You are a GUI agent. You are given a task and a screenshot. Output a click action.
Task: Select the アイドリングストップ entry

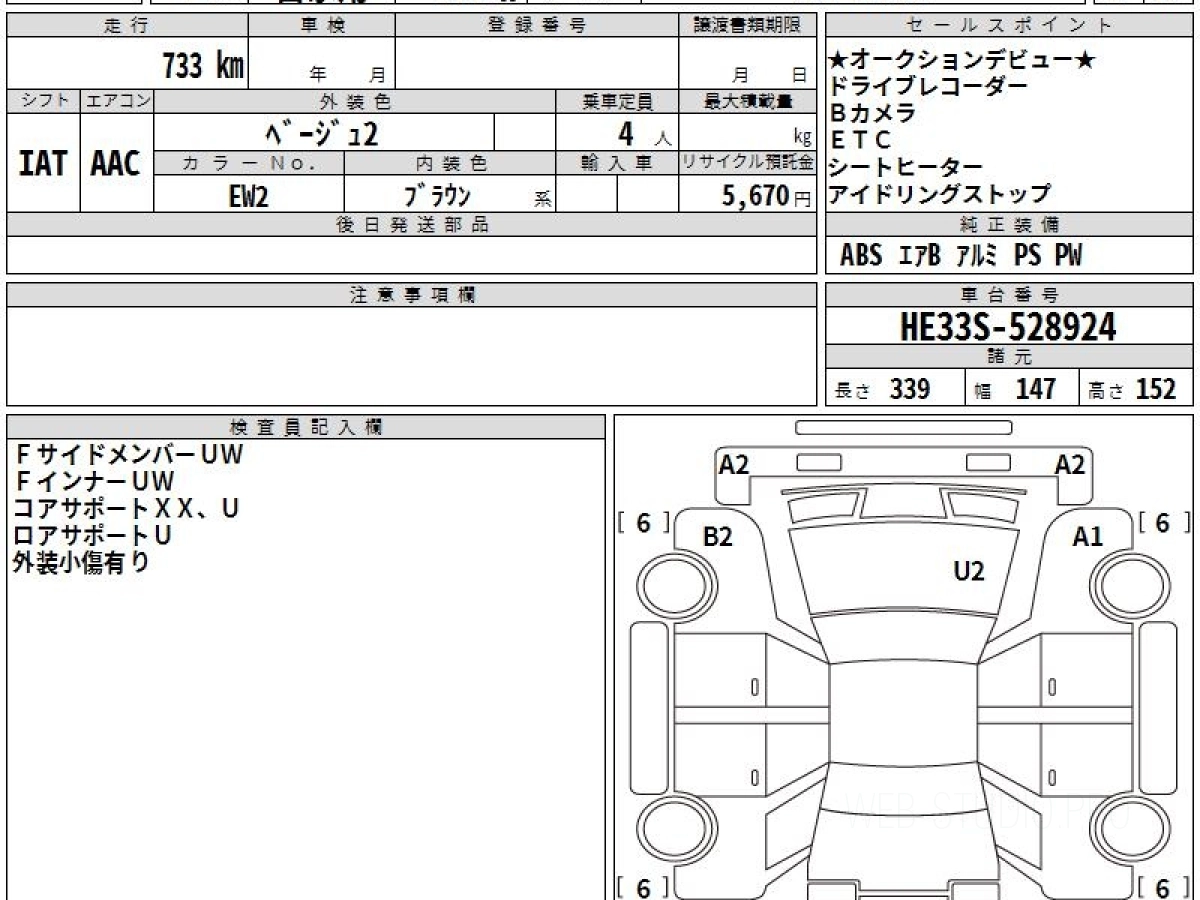coord(940,193)
